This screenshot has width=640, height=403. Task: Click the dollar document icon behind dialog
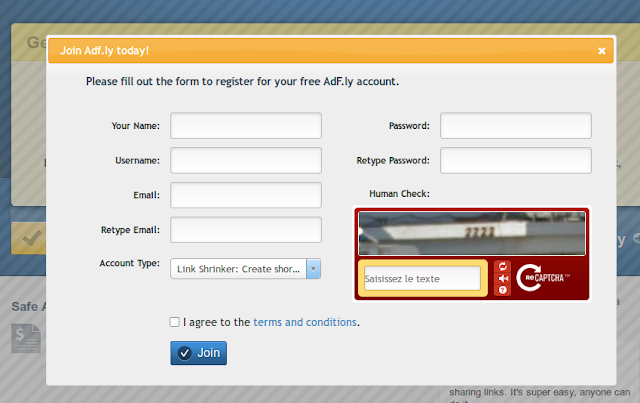26,338
